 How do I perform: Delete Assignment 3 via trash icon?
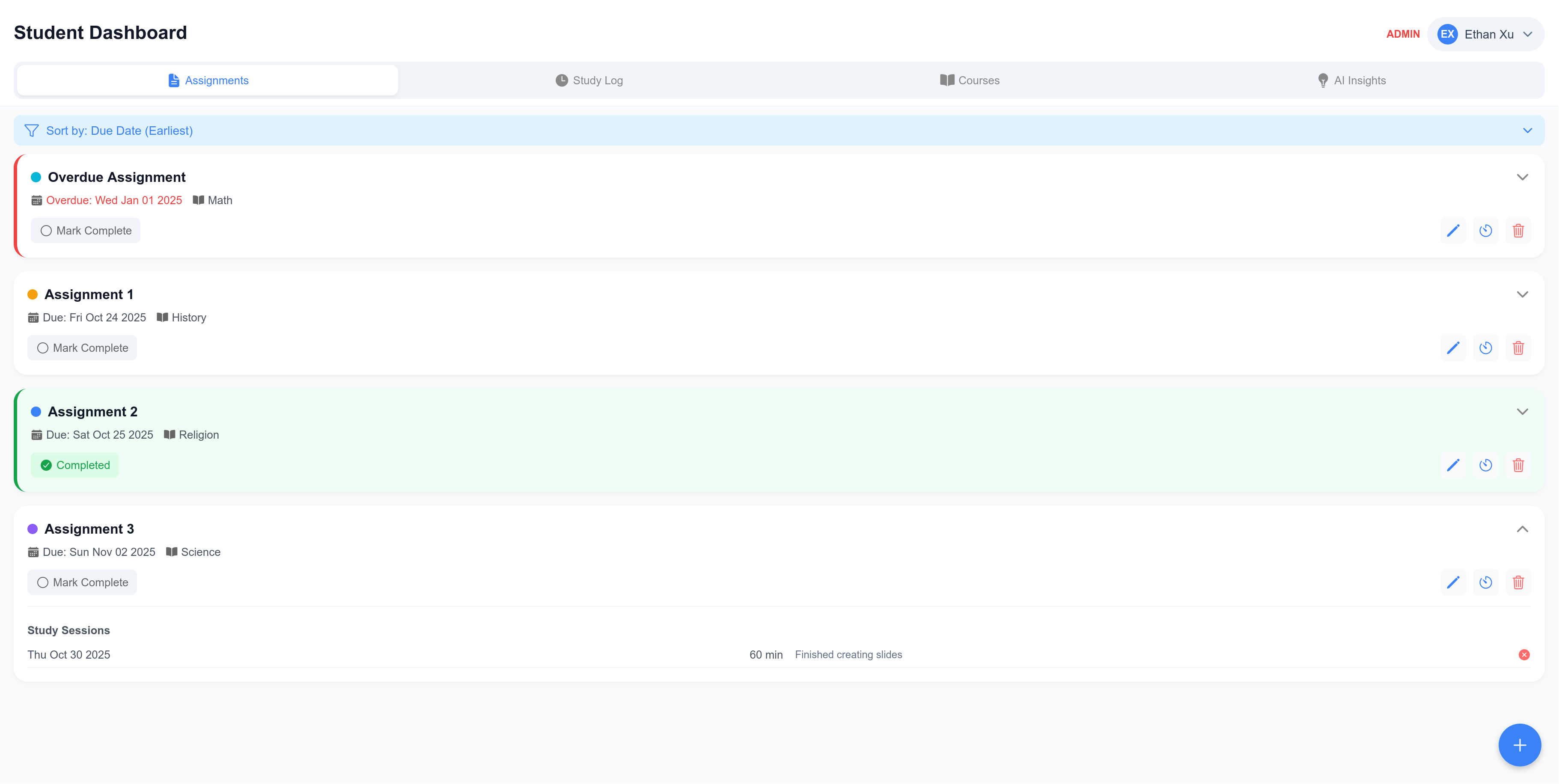point(1518,582)
